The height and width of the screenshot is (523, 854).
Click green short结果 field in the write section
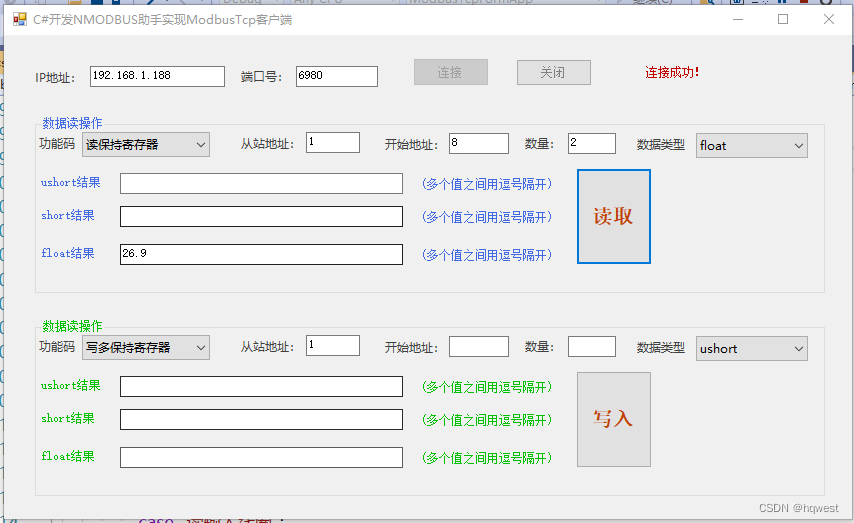pyautogui.click(x=261, y=419)
